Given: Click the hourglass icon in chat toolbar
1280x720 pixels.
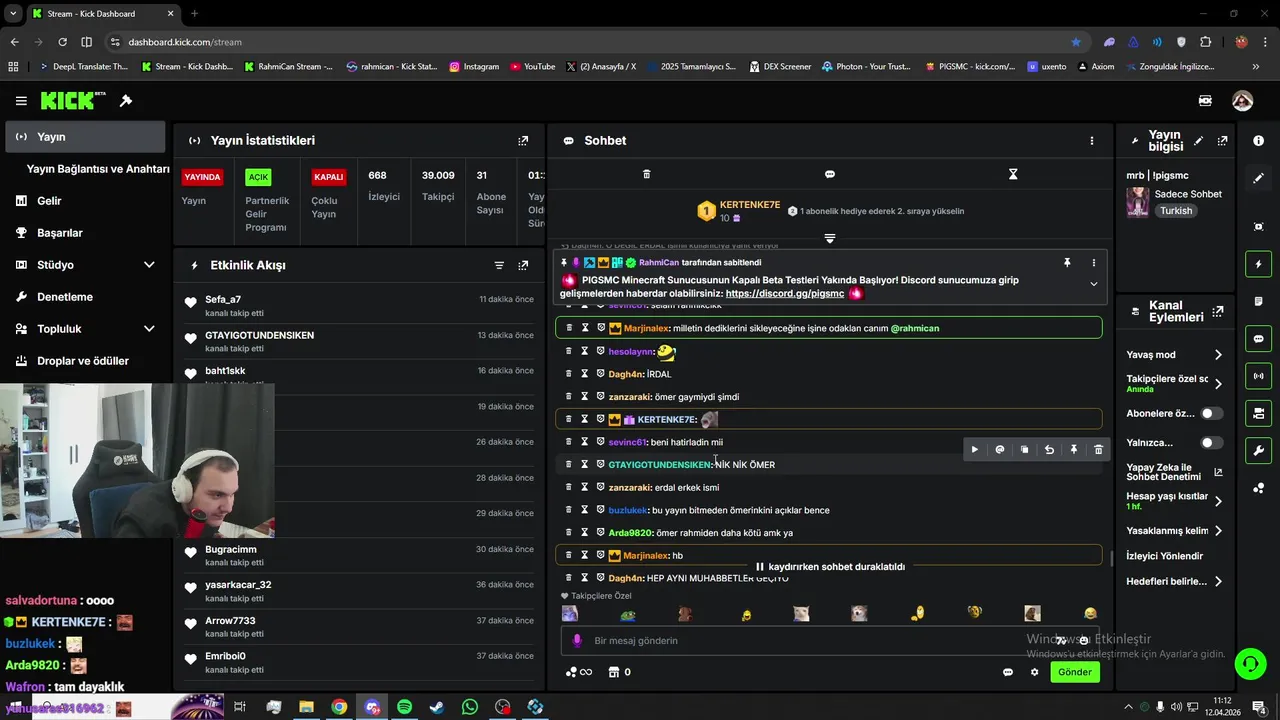Looking at the screenshot, I should [x=1012, y=174].
